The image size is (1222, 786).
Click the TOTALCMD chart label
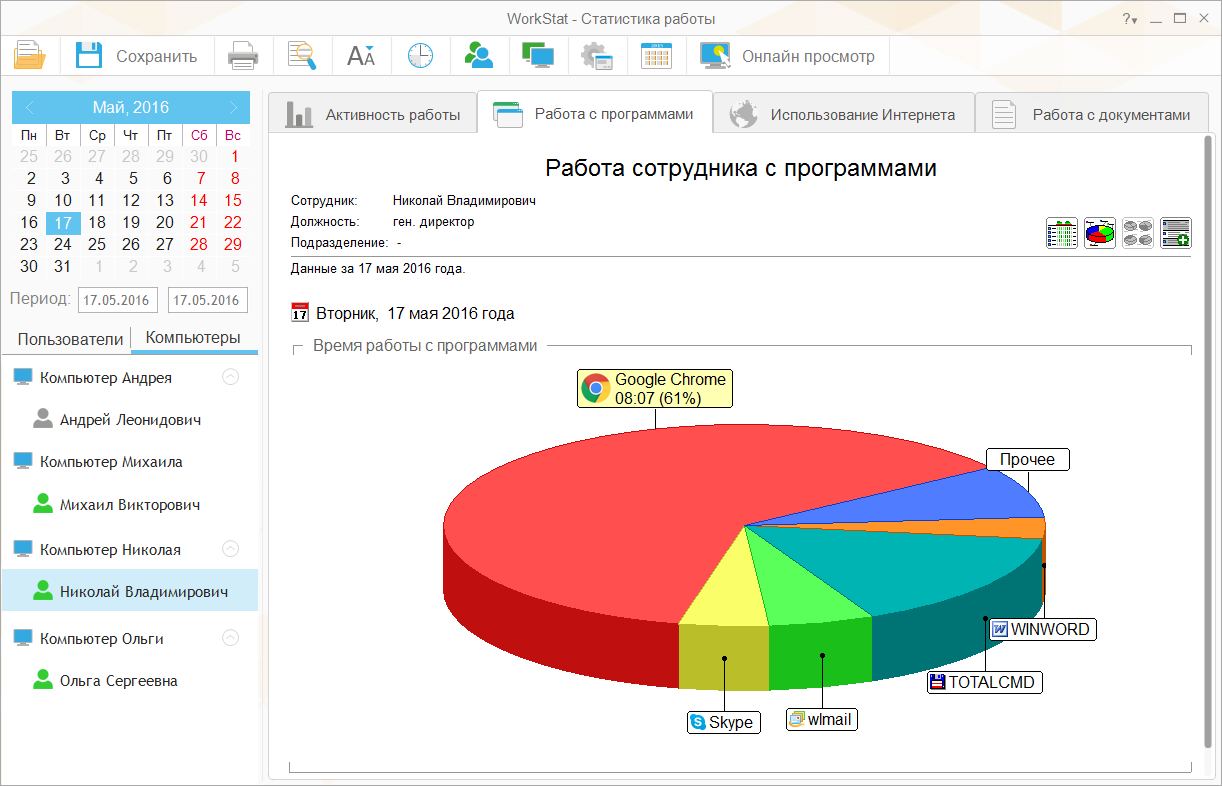pos(985,682)
